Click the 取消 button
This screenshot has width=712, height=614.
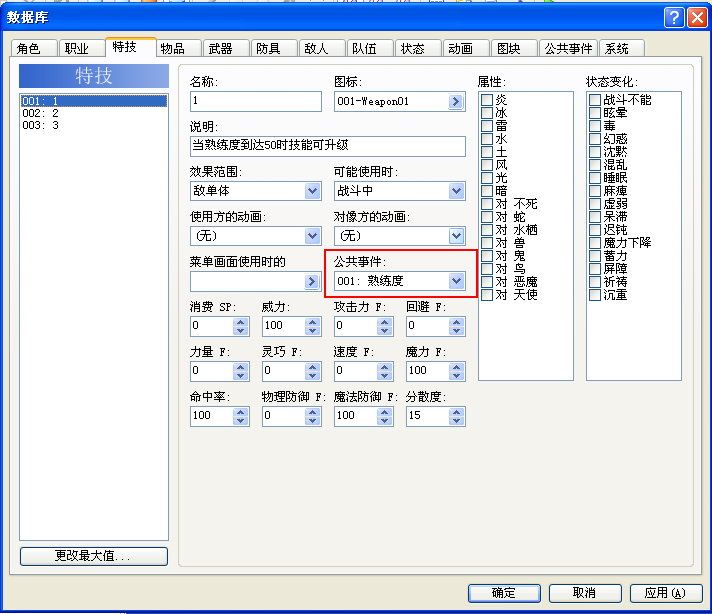click(585, 593)
